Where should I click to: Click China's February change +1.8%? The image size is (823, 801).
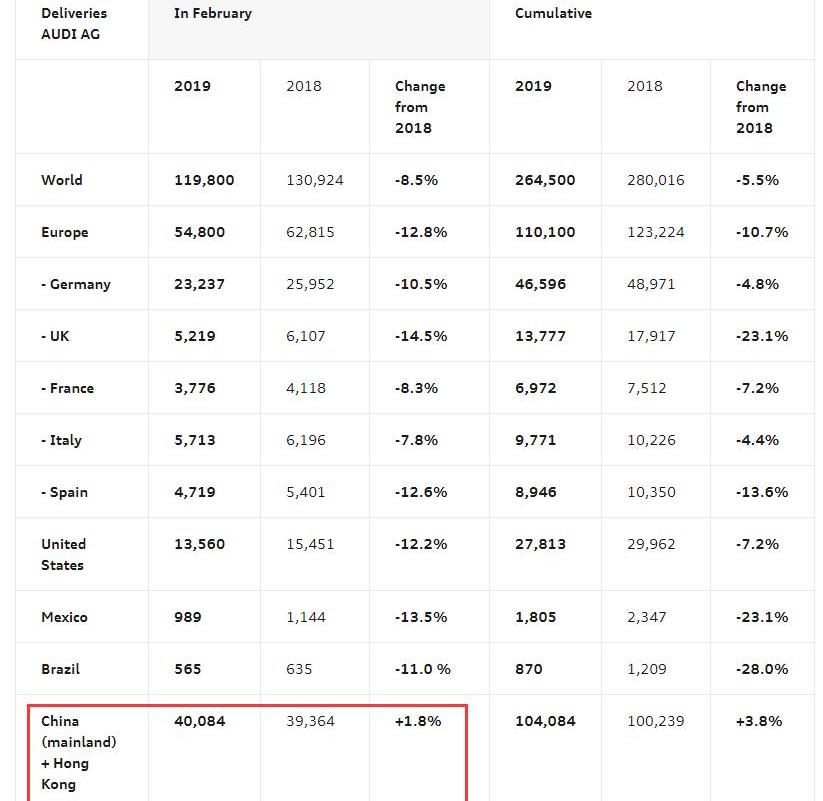tap(418, 722)
